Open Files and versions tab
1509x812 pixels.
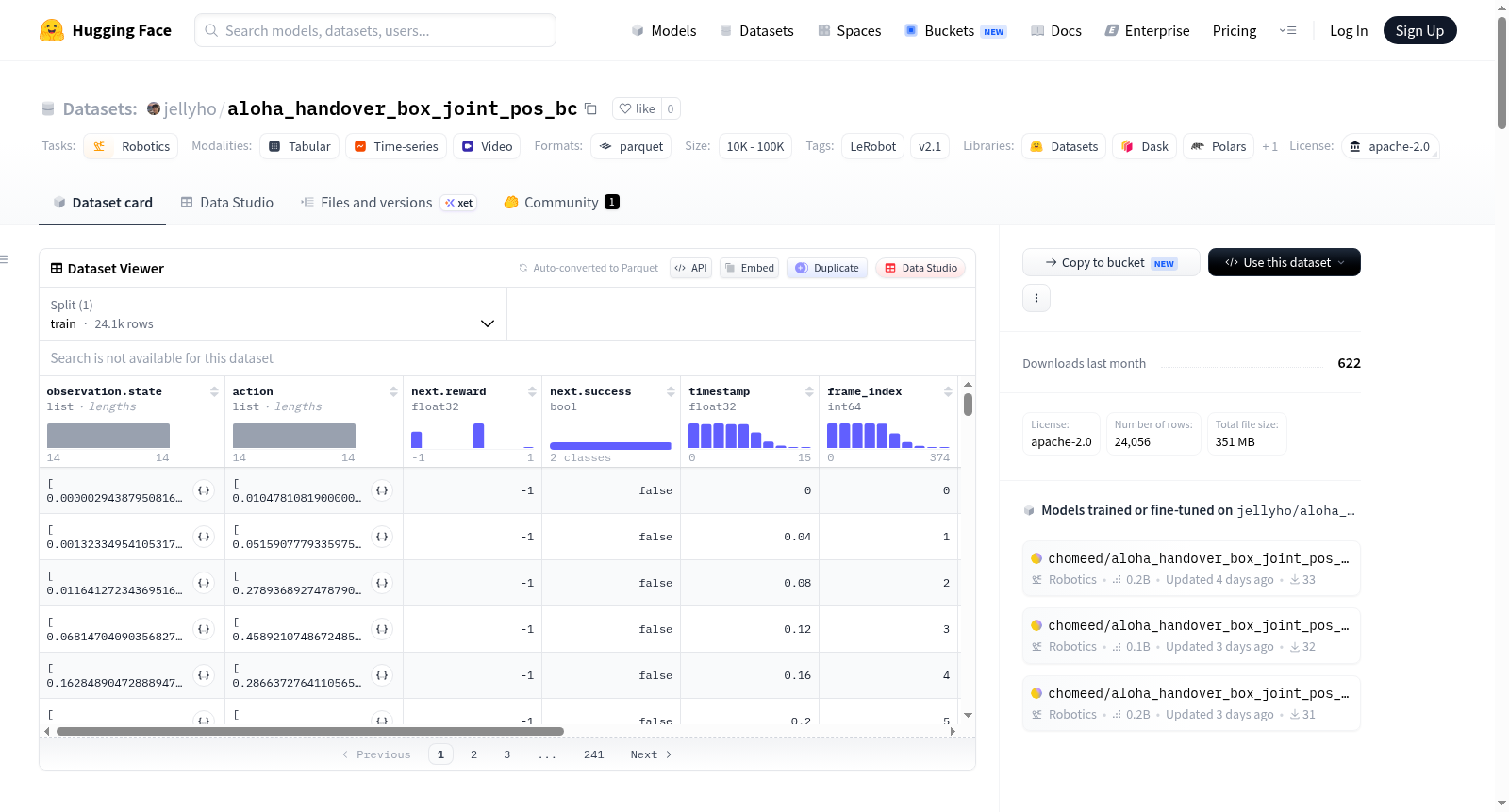tap(389, 202)
